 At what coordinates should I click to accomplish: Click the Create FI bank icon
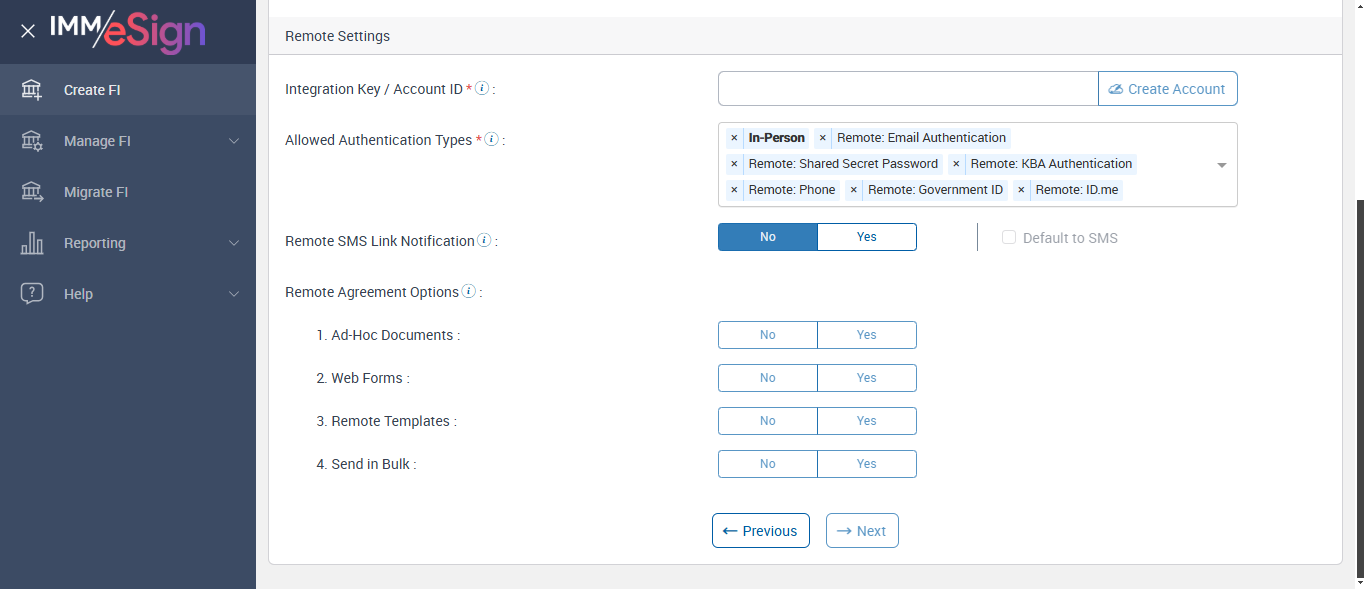coord(32,90)
